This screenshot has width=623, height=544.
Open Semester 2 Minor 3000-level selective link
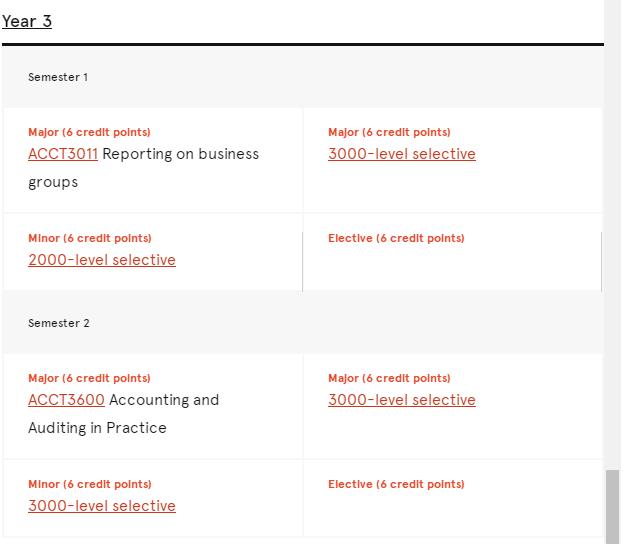coord(102,506)
